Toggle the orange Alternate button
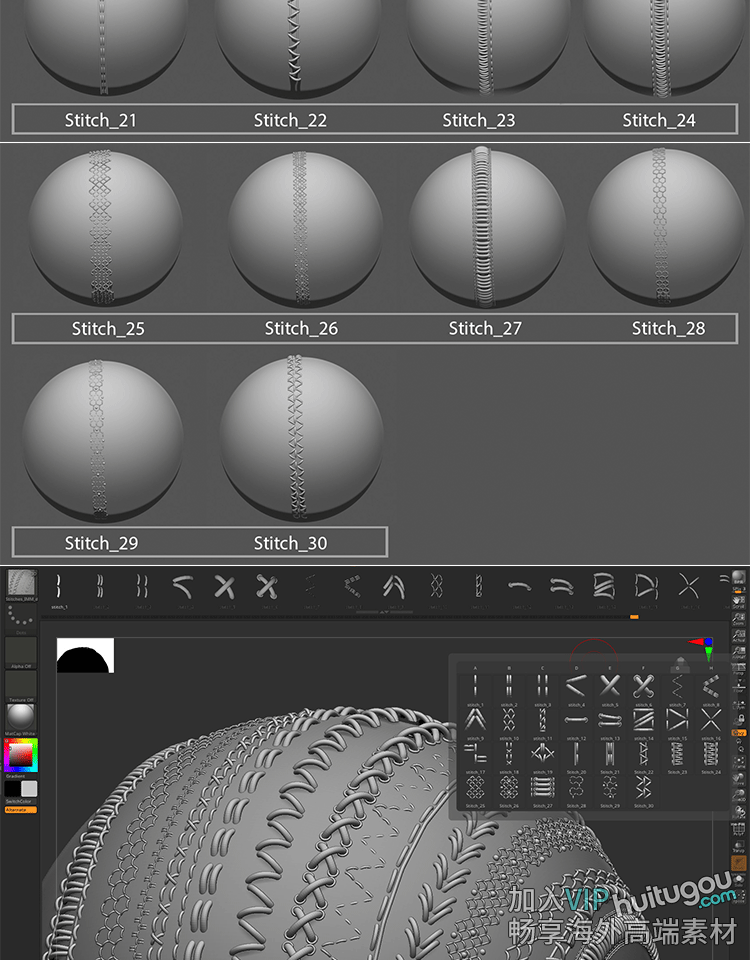Viewport: 750px width, 960px height. click(x=21, y=809)
